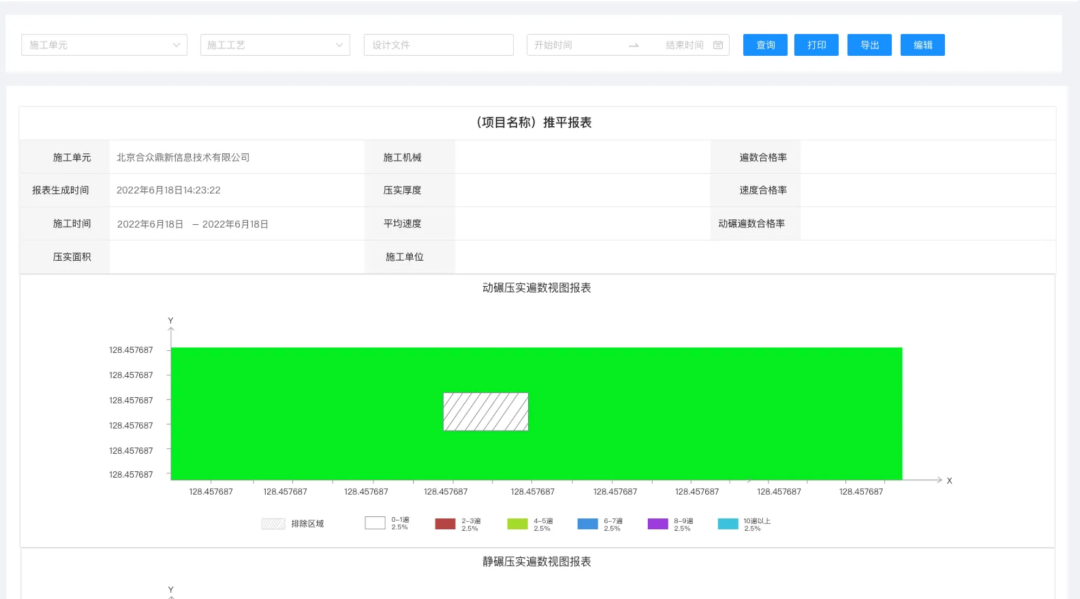Open the 施工单元 dropdown
Screen dimensions: 1080x599
coord(104,45)
